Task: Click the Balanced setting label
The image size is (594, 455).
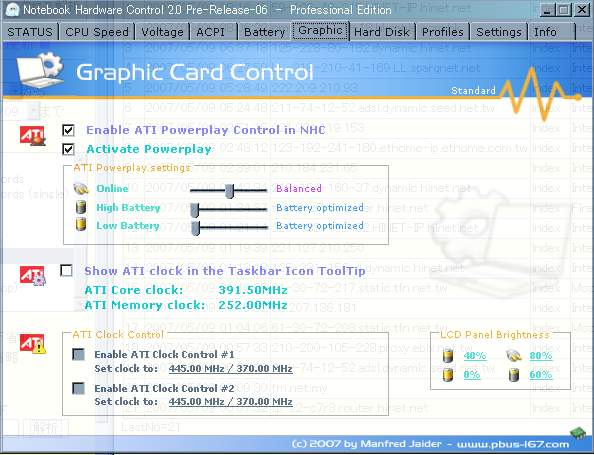Action: pyautogui.click(x=299, y=189)
